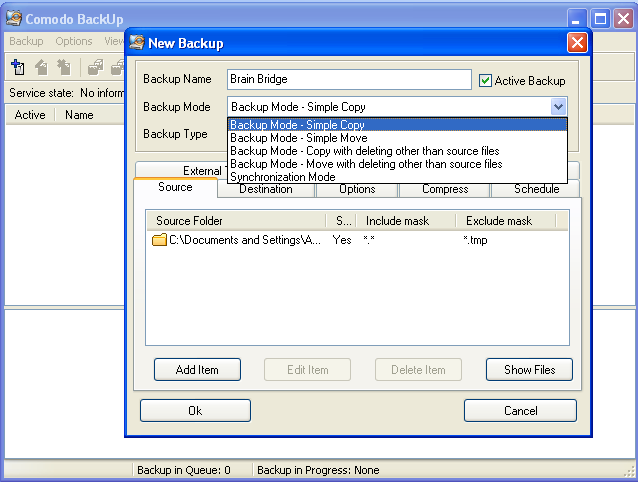The width and height of the screenshot is (638, 482).
Task: Click the *.tmp exclude mask cell
Action: (x=475, y=240)
